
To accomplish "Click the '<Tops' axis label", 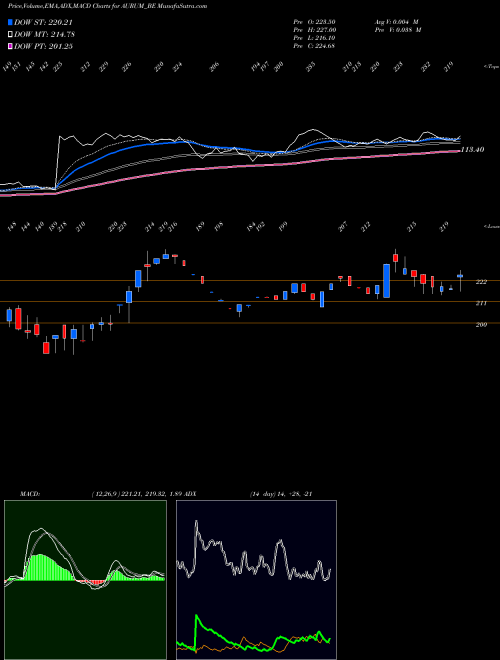I will [x=491, y=67].
